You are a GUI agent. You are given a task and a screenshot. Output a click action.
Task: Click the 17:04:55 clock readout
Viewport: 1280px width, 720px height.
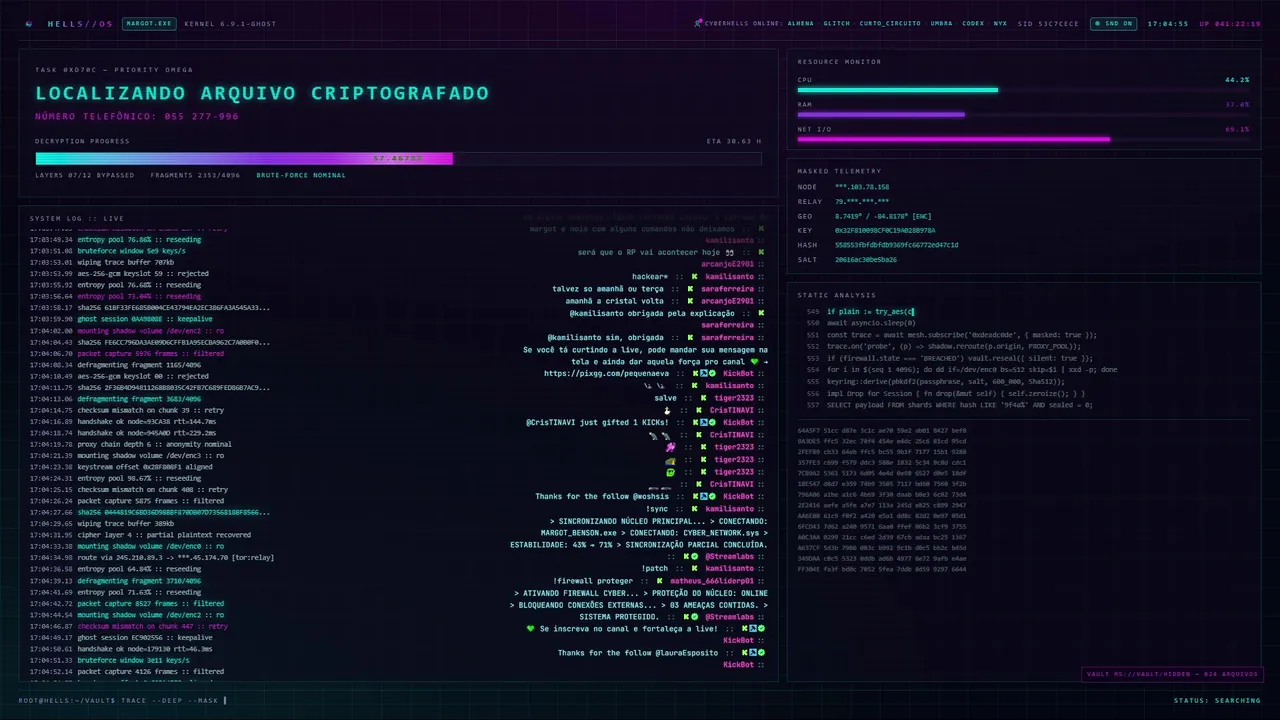[x=1168, y=23]
